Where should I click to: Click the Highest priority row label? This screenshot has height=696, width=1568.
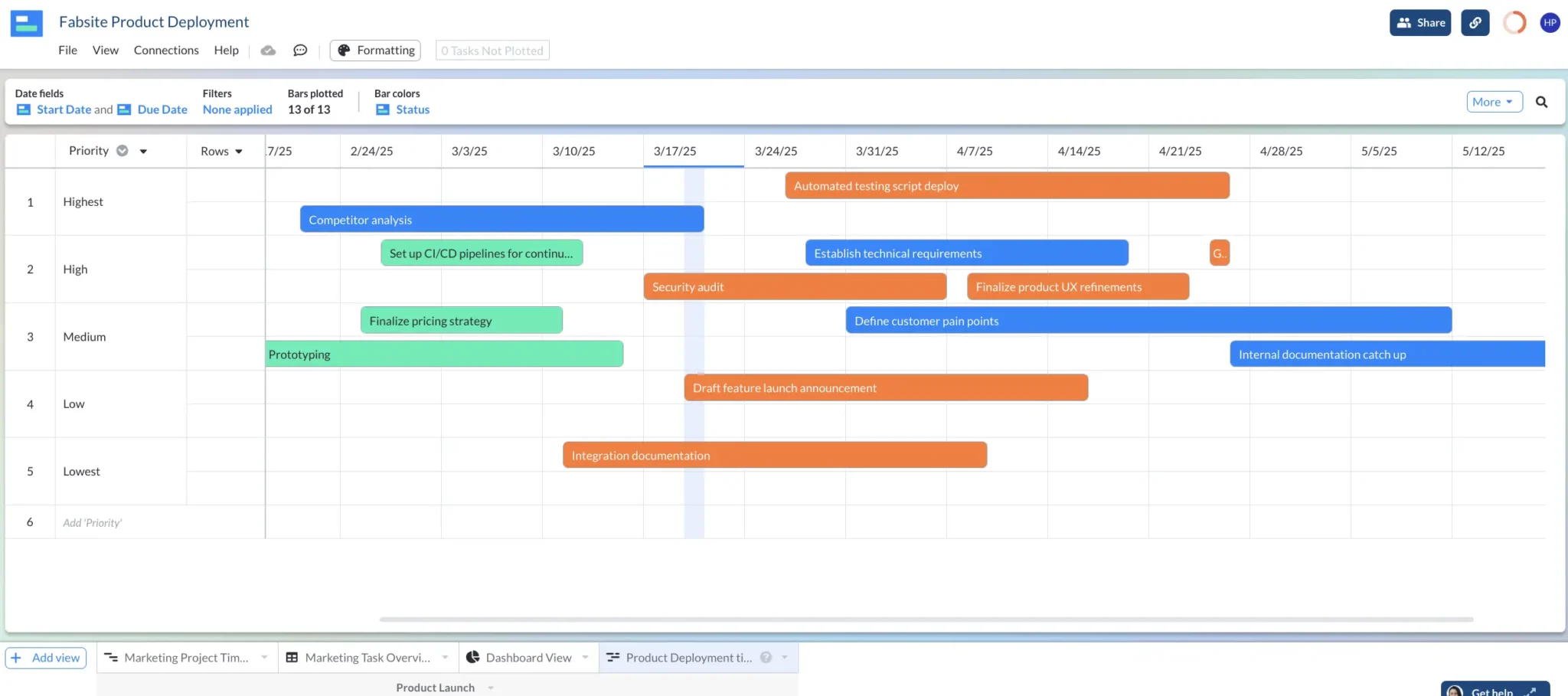(x=83, y=202)
